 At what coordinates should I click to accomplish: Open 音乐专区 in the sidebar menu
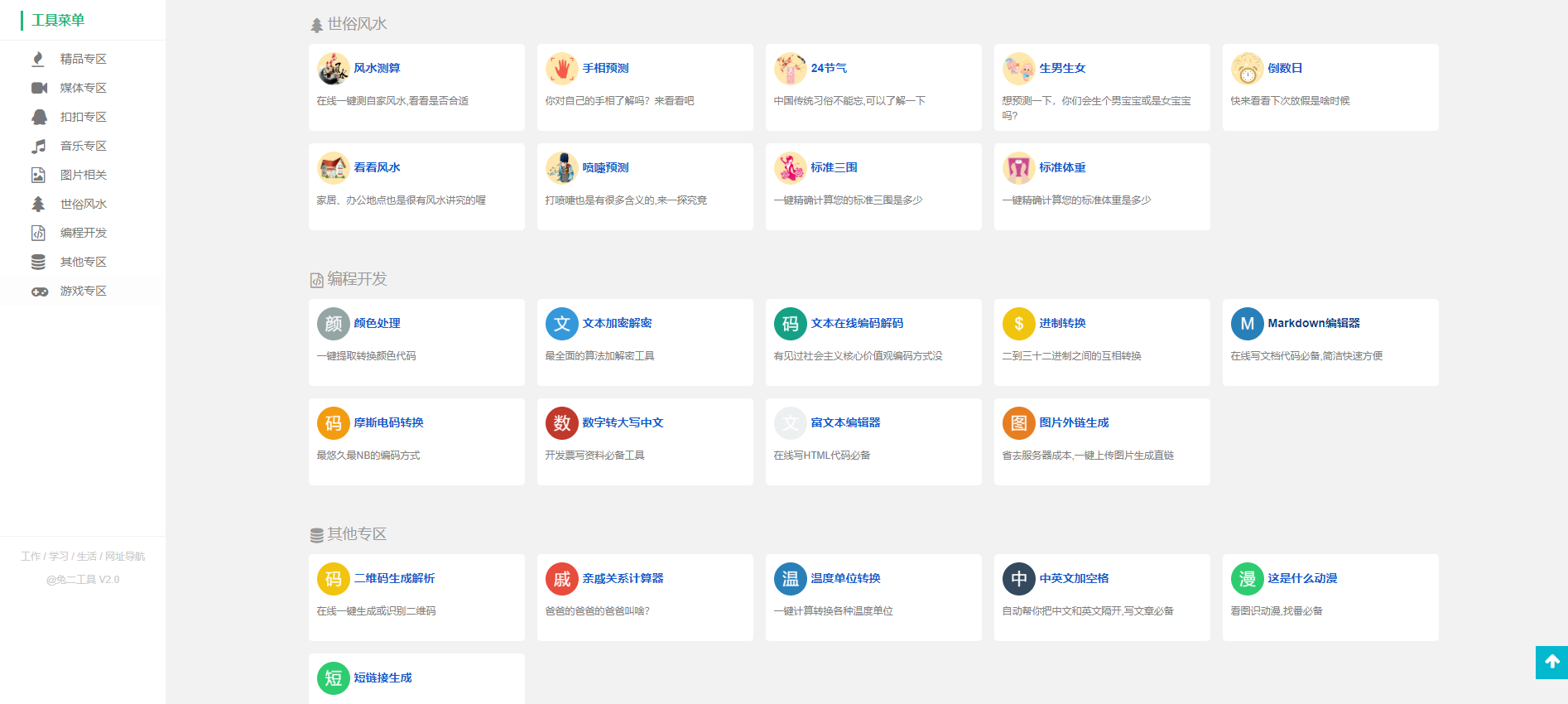(x=83, y=146)
